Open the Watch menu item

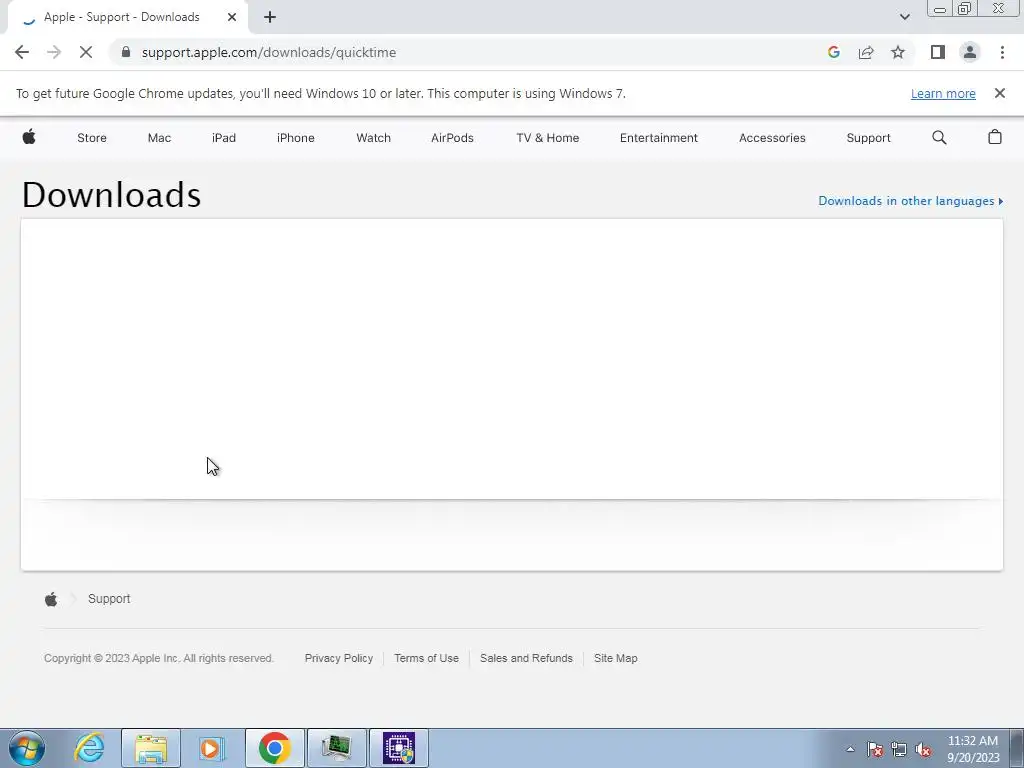tap(374, 138)
